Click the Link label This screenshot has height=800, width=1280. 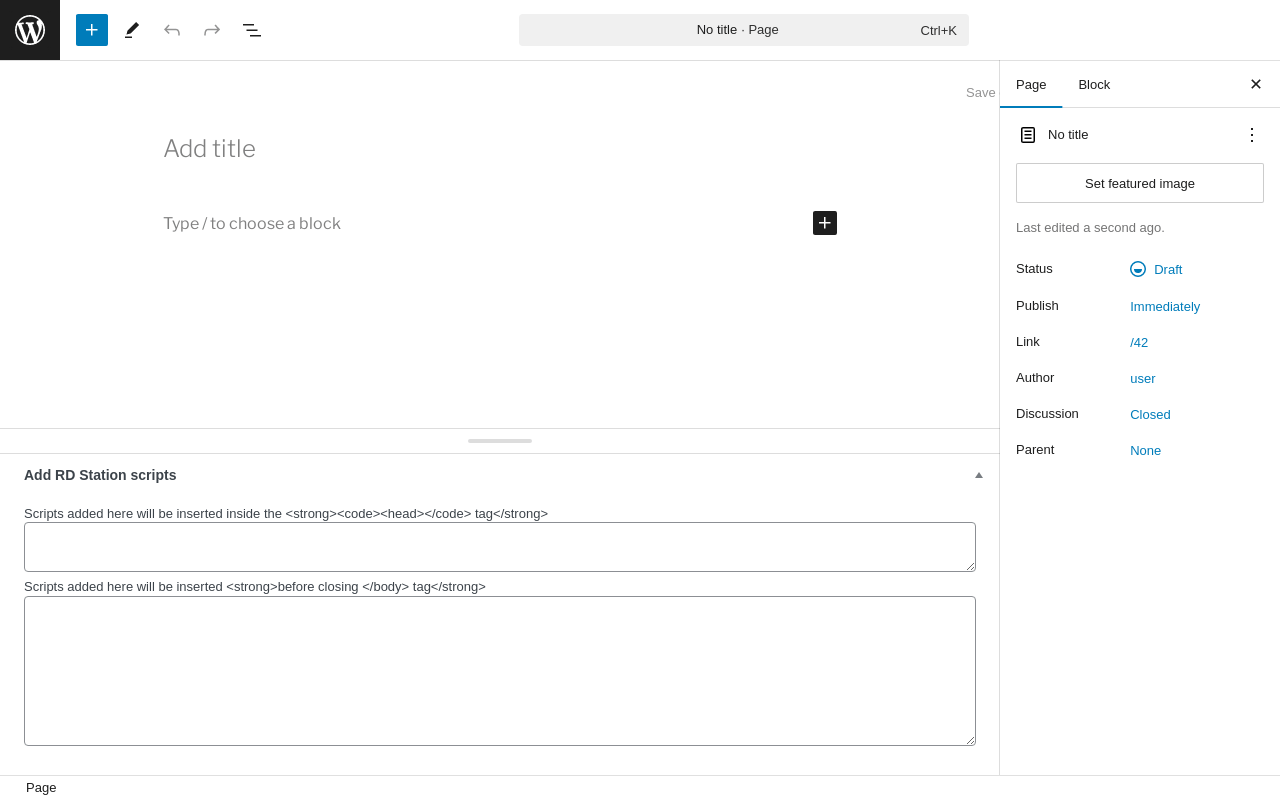1028,341
